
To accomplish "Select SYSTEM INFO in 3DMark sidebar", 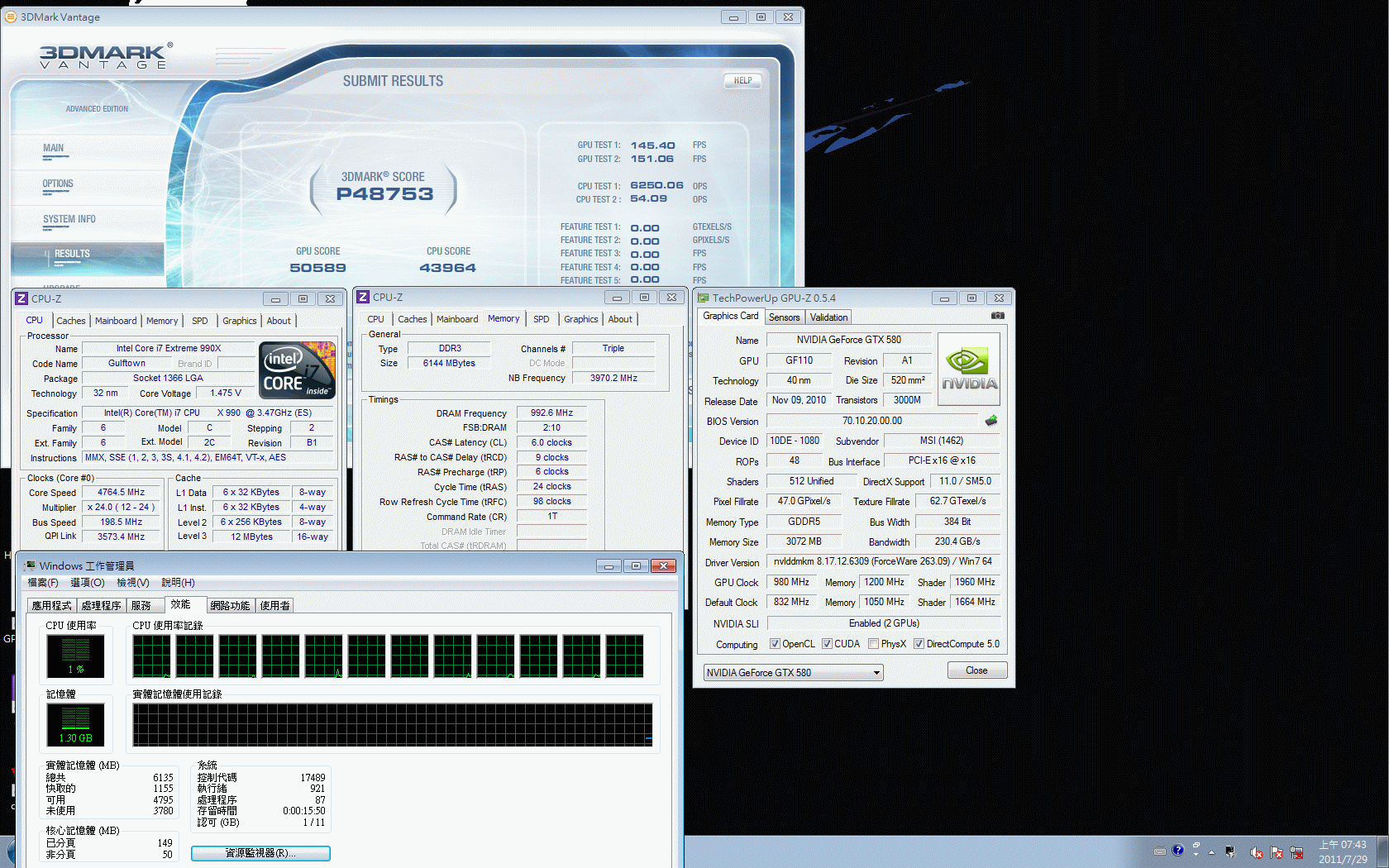I will point(69,219).
